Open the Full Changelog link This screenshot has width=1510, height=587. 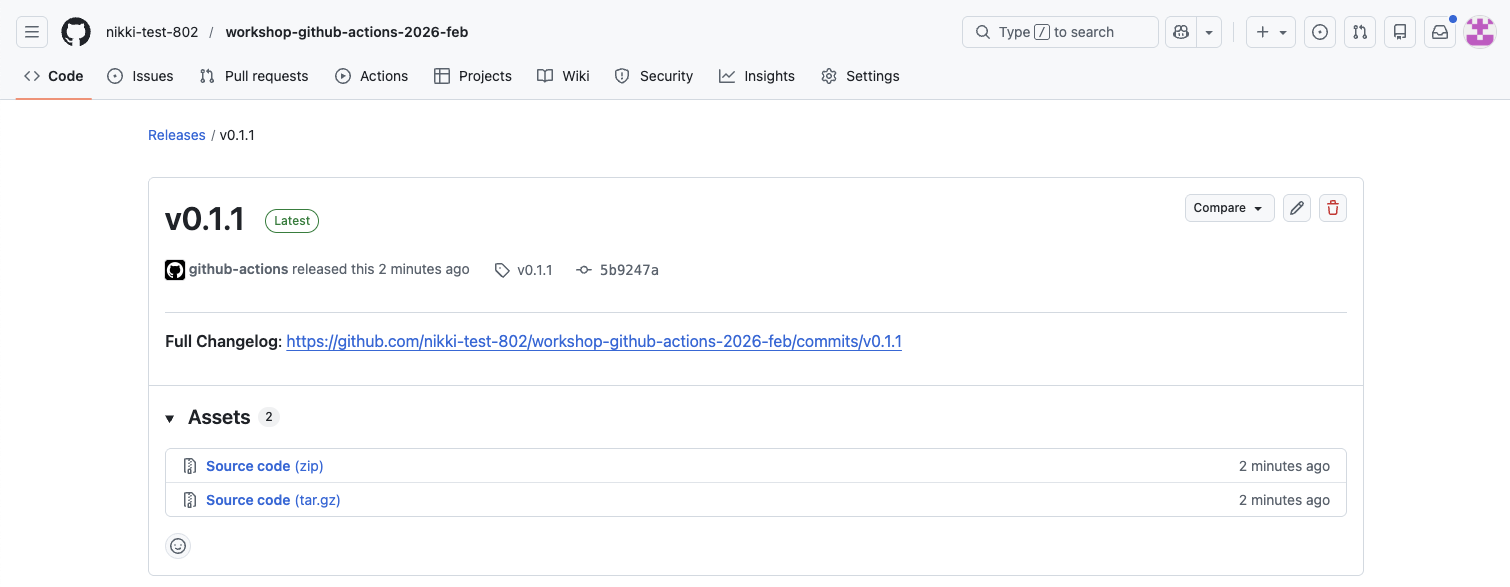(593, 341)
